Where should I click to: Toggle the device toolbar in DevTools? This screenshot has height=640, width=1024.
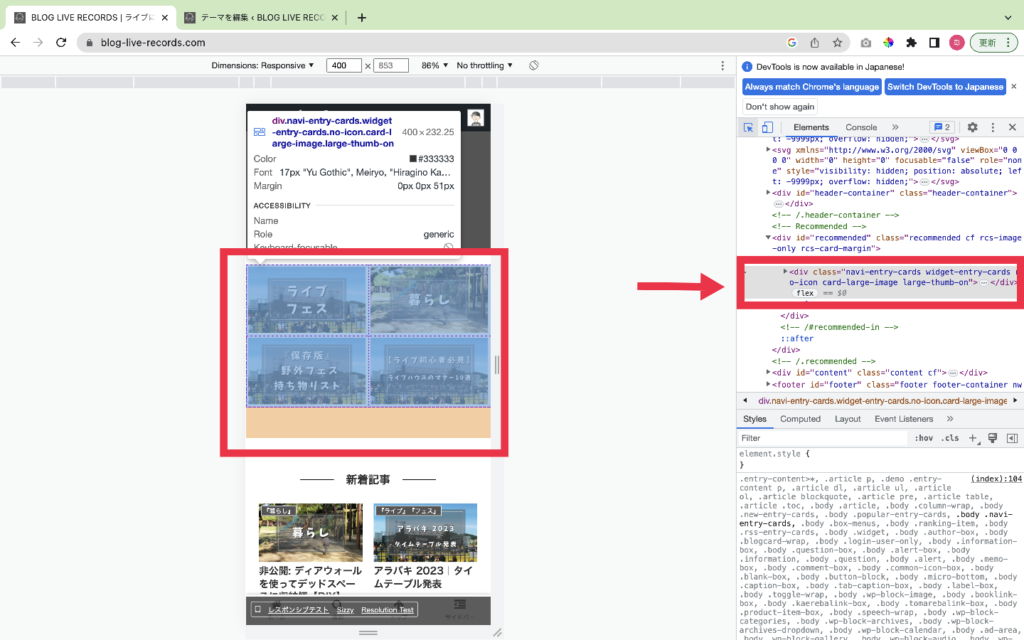pyautogui.click(x=767, y=127)
